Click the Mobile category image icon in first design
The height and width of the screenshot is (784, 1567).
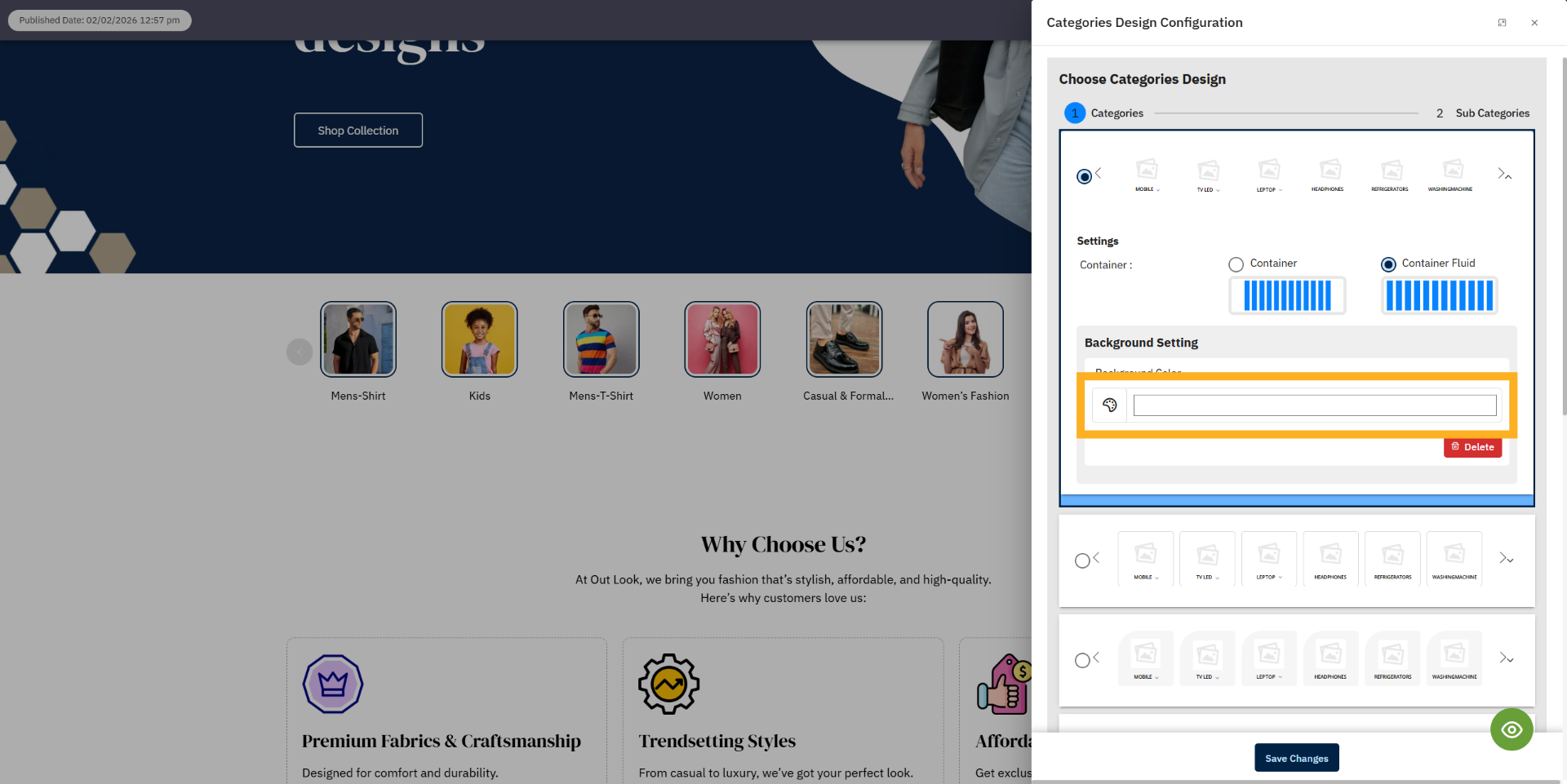click(1147, 170)
